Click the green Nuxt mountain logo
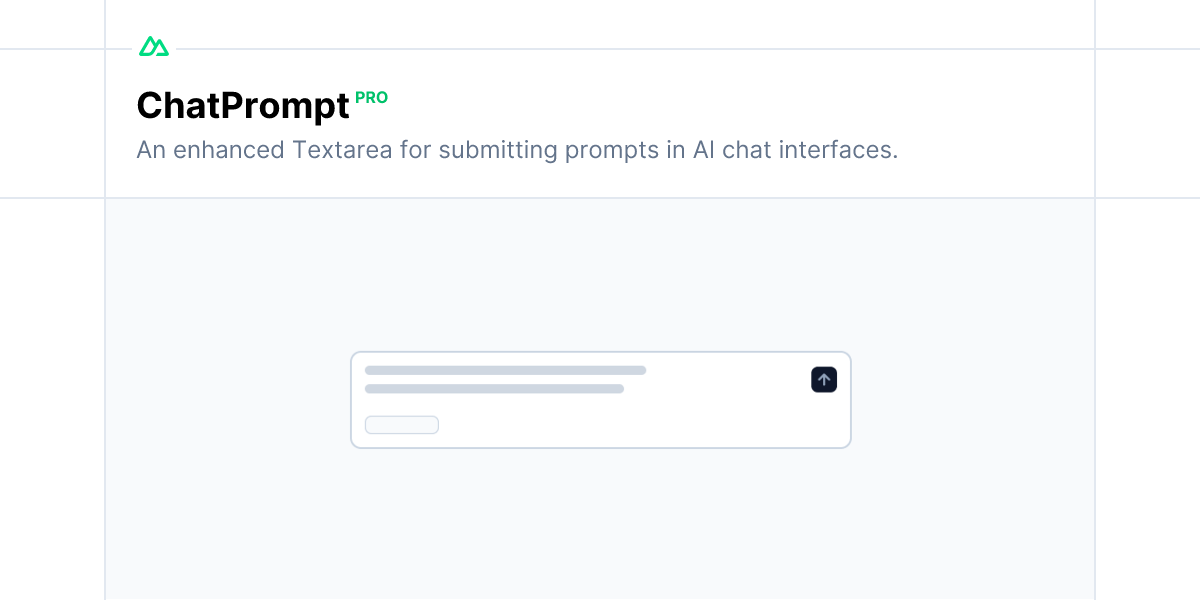1200x600 pixels. (x=154, y=46)
